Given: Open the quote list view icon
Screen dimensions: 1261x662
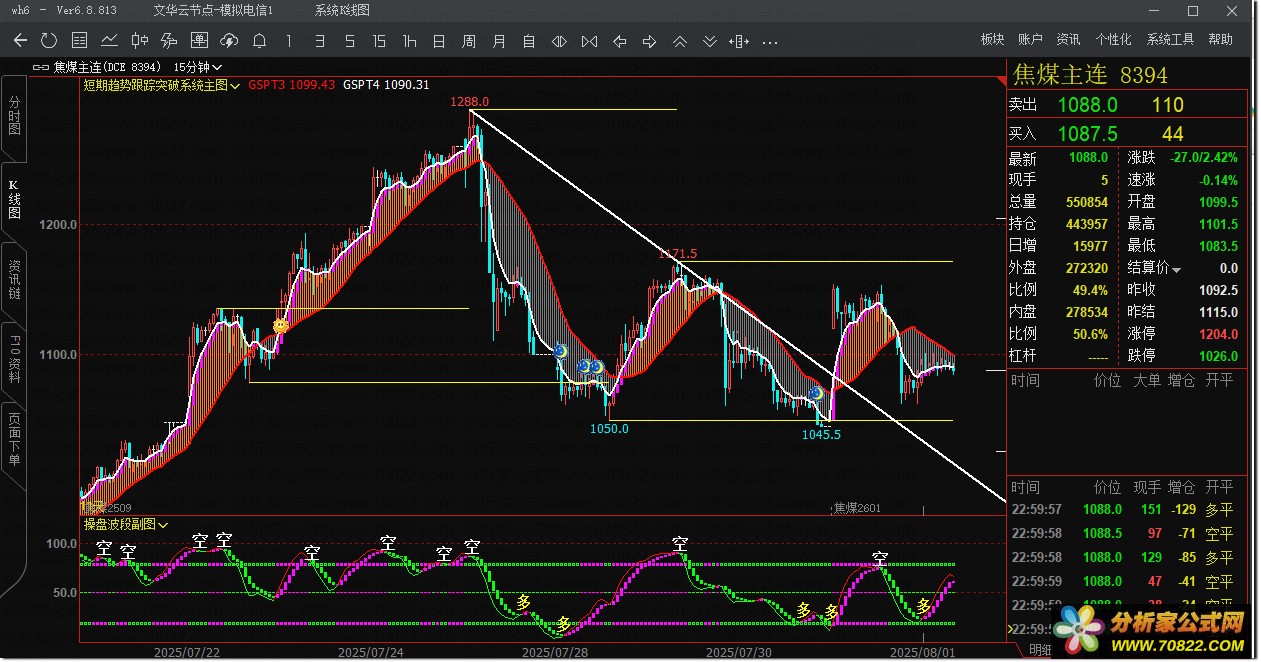Looking at the screenshot, I should click(79, 41).
